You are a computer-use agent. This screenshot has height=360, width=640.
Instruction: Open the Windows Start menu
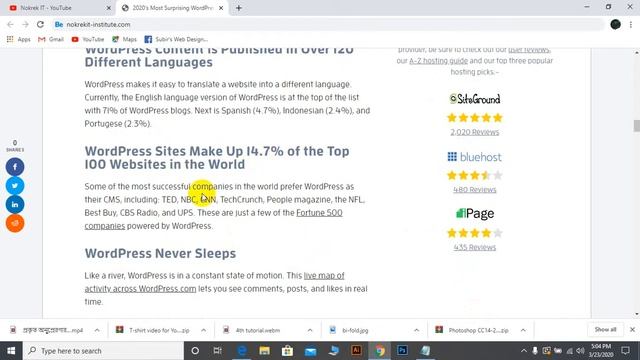11,351
